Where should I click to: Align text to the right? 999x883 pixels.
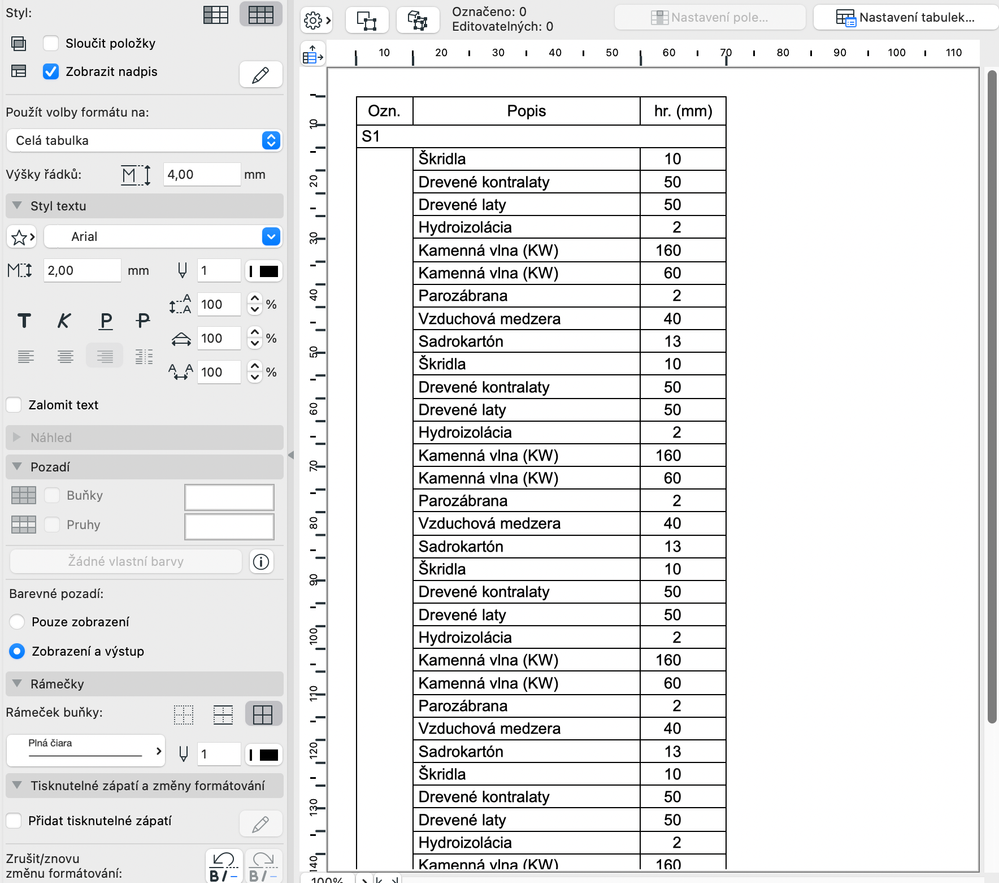click(x=104, y=356)
